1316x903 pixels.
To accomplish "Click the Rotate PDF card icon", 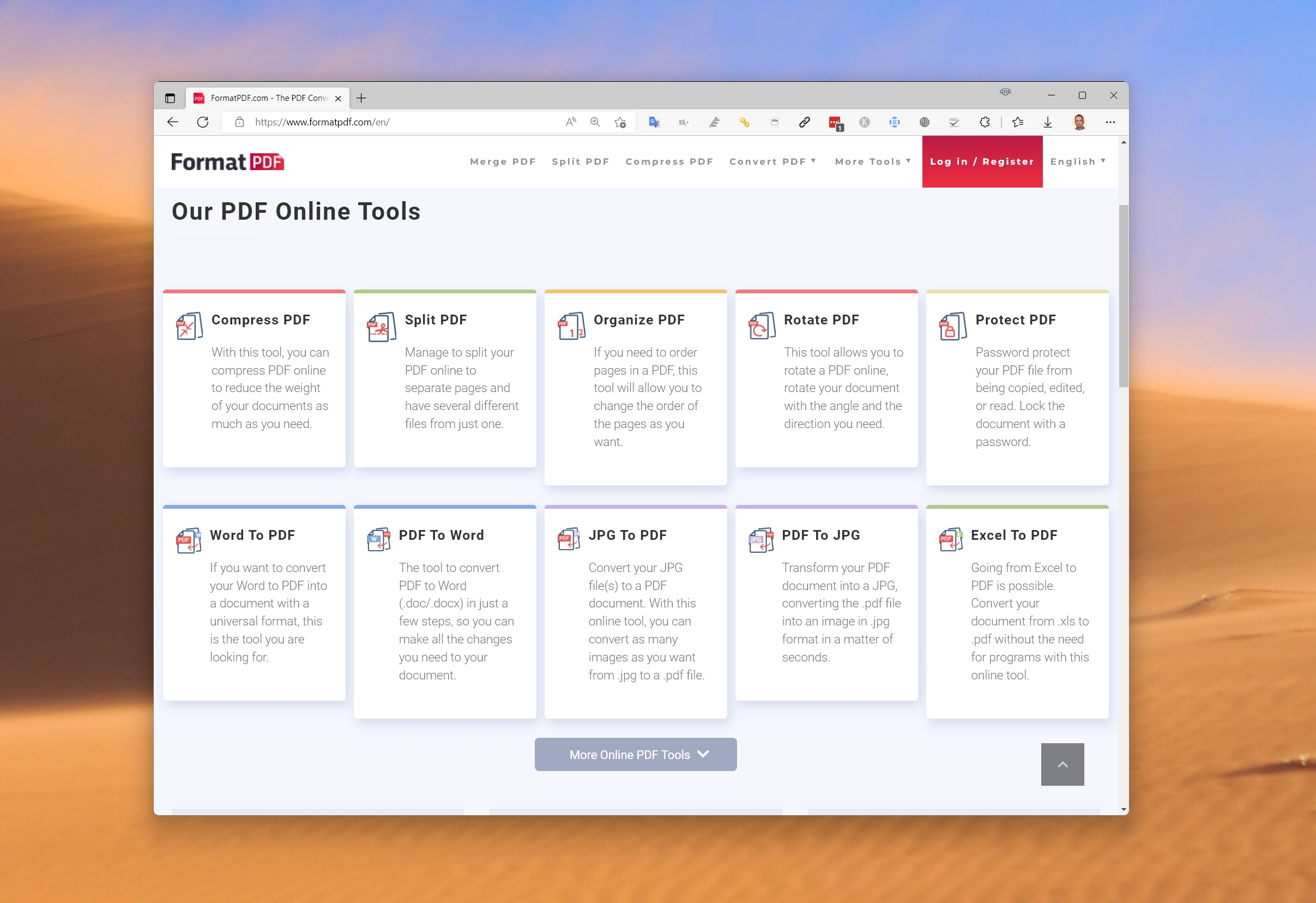I will 762,326.
